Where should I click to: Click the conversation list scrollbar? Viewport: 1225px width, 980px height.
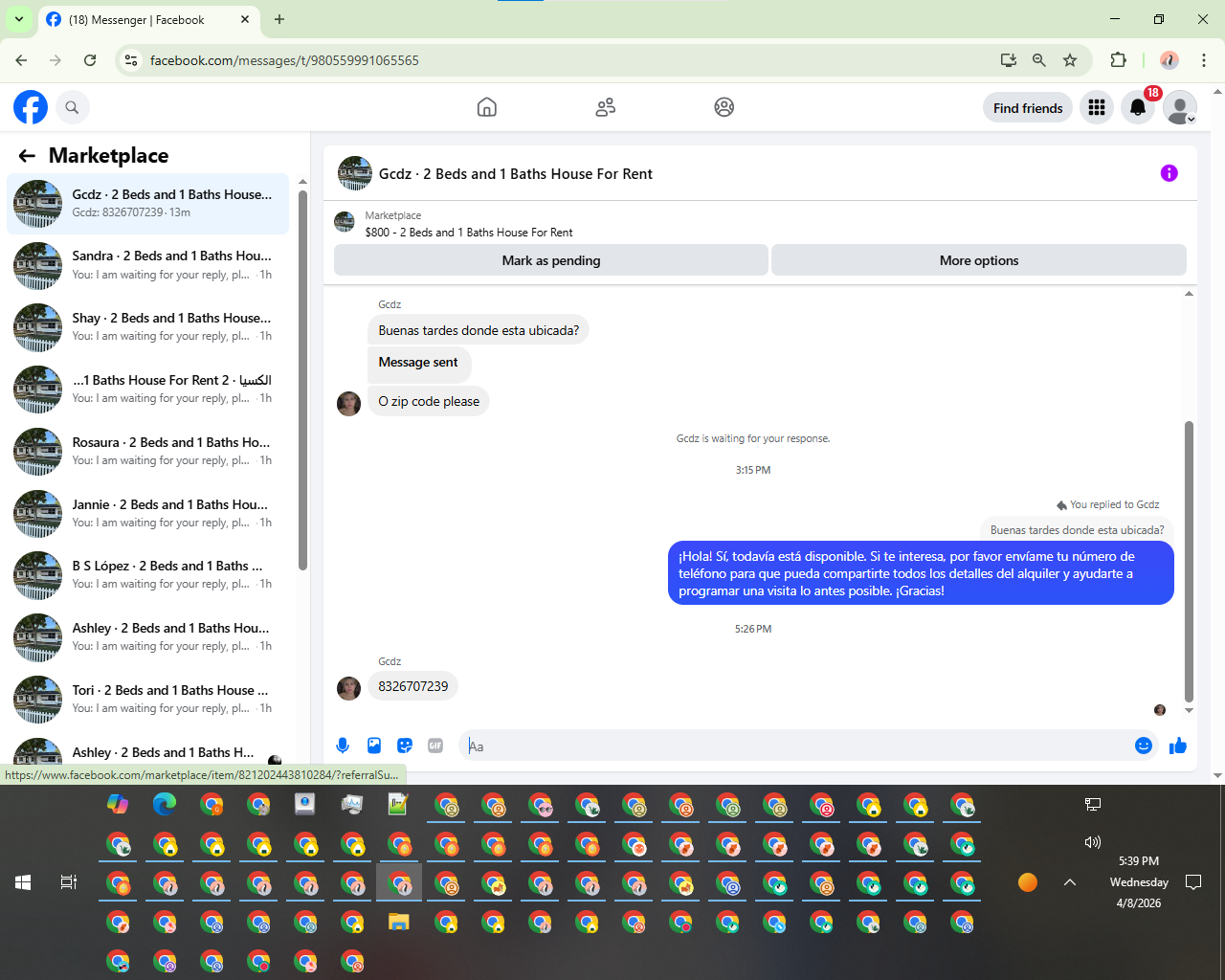pyautogui.click(x=302, y=380)
